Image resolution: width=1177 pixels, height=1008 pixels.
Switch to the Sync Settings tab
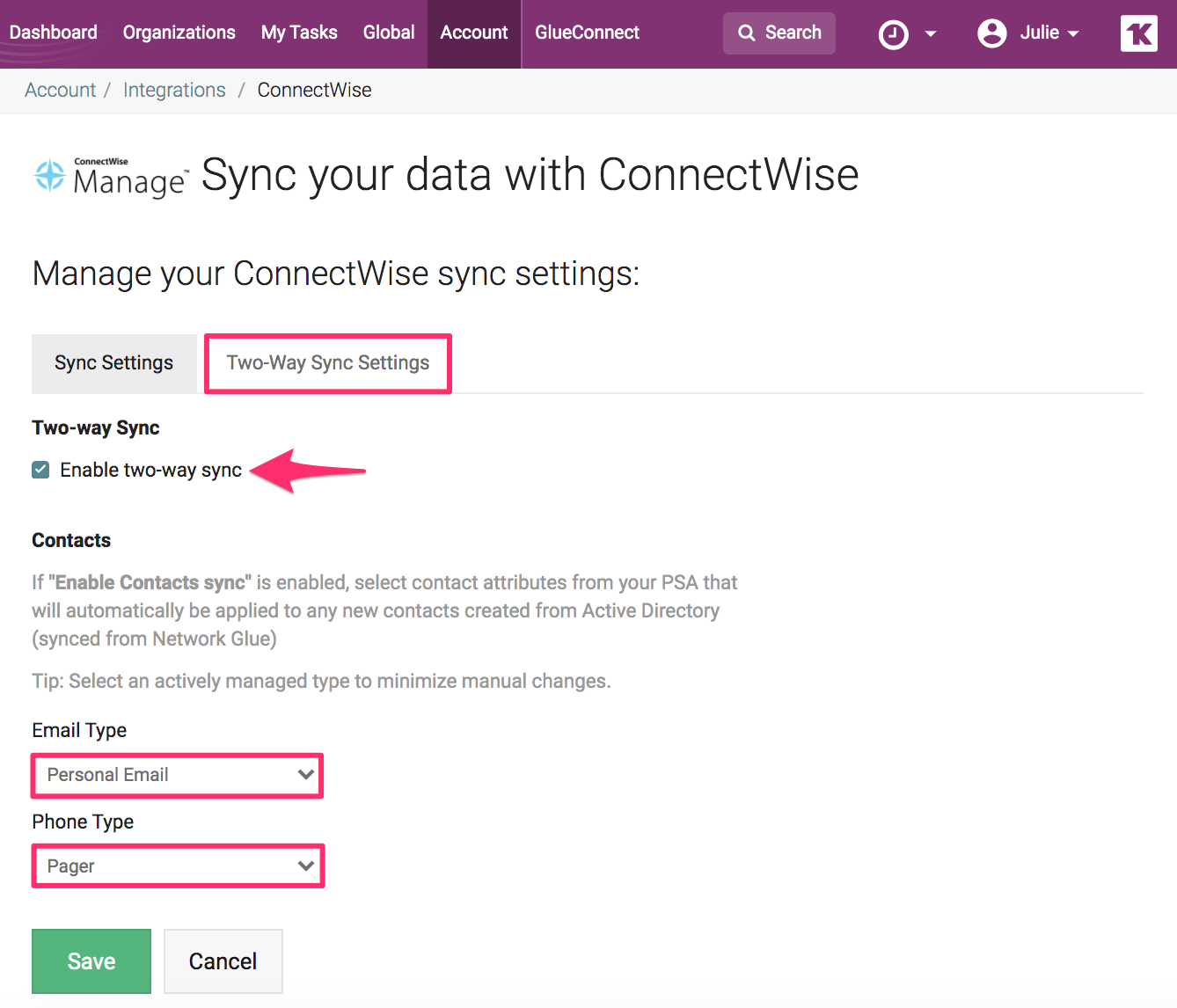[x=113, y=363]
